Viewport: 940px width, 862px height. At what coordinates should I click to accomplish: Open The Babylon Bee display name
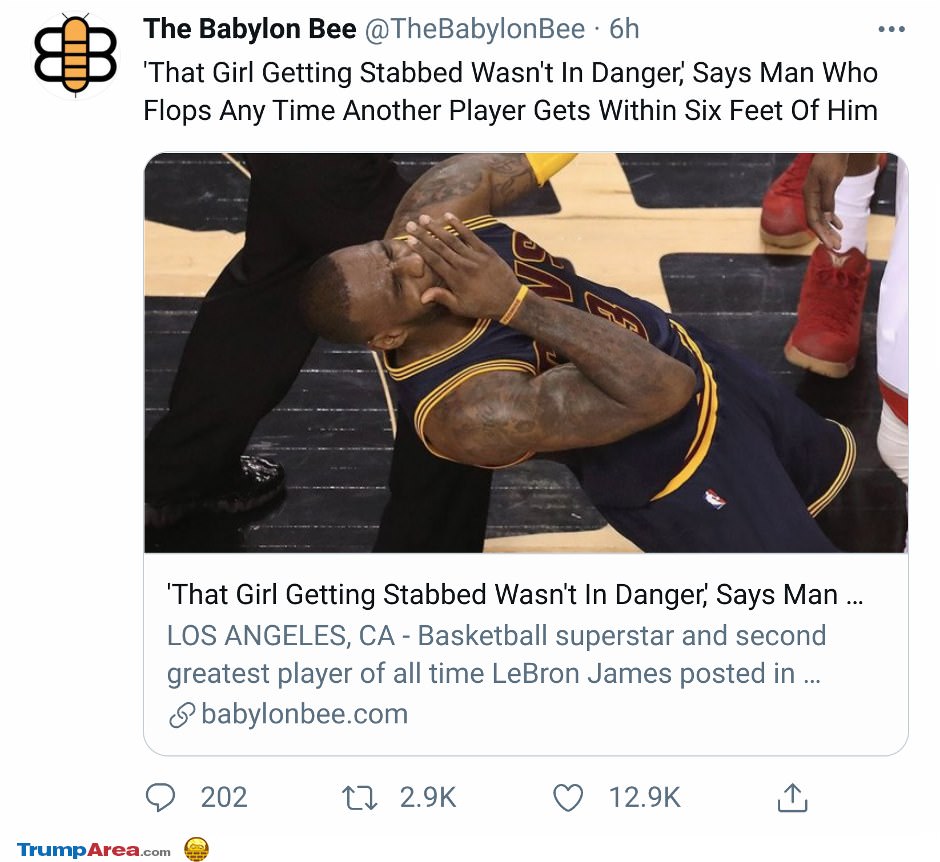pyautogui.click(x=249, y=29)
